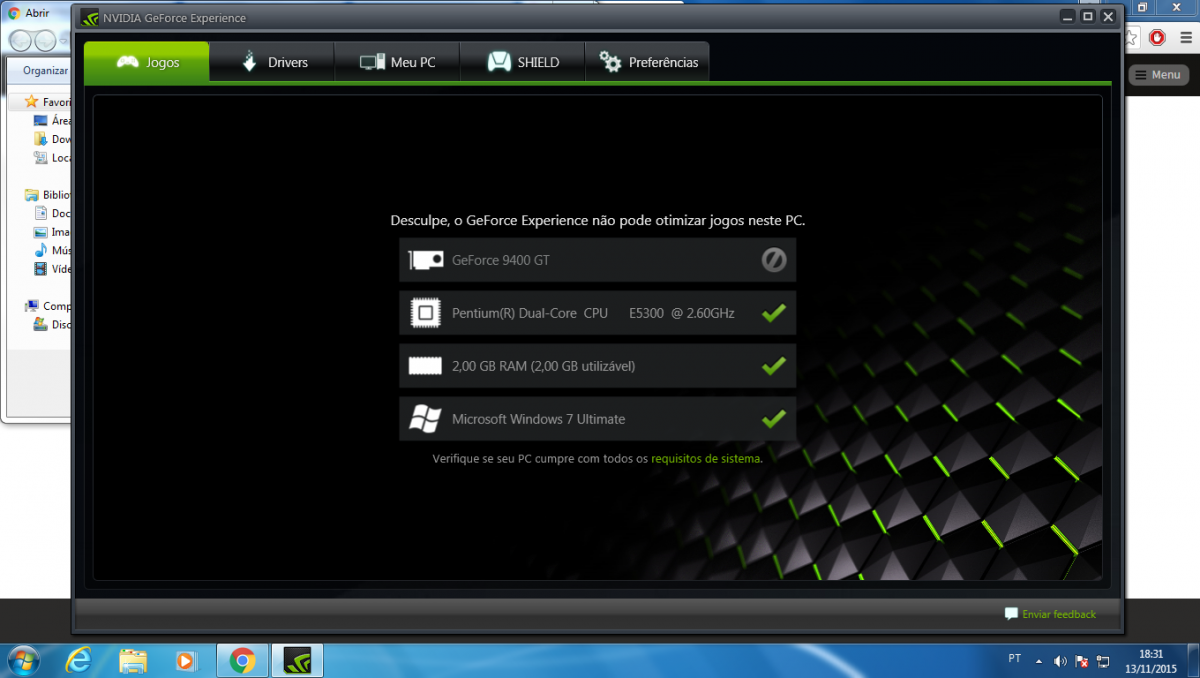The image size is (1200, 678).
Task: Click the "Pentium(R) Dual-Core CPU E5300 @ 2.60GHz" text
Action: click(593, 313)
